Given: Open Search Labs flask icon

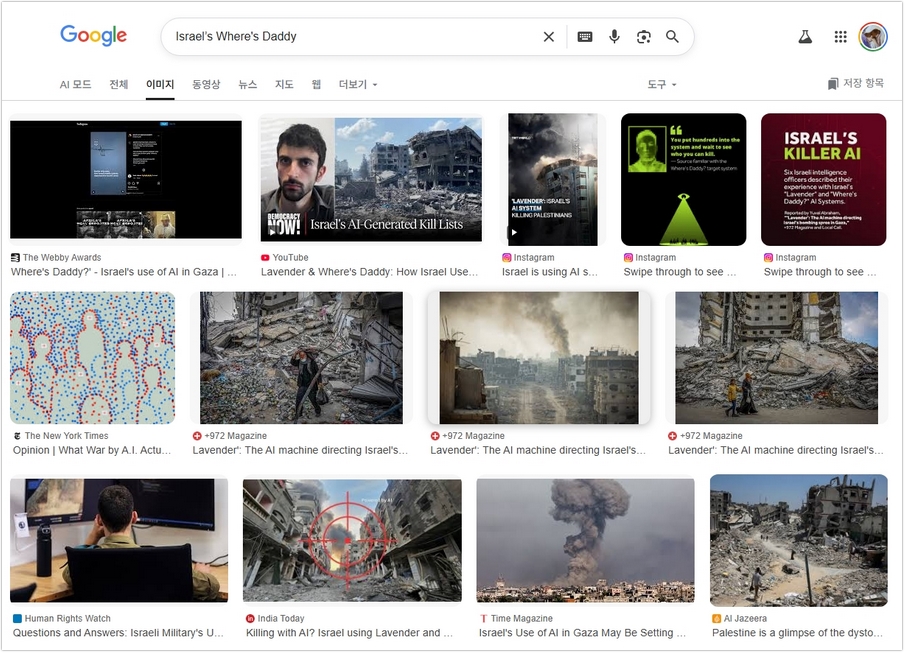Looking at the screenshot, I should tap(804, 37).
